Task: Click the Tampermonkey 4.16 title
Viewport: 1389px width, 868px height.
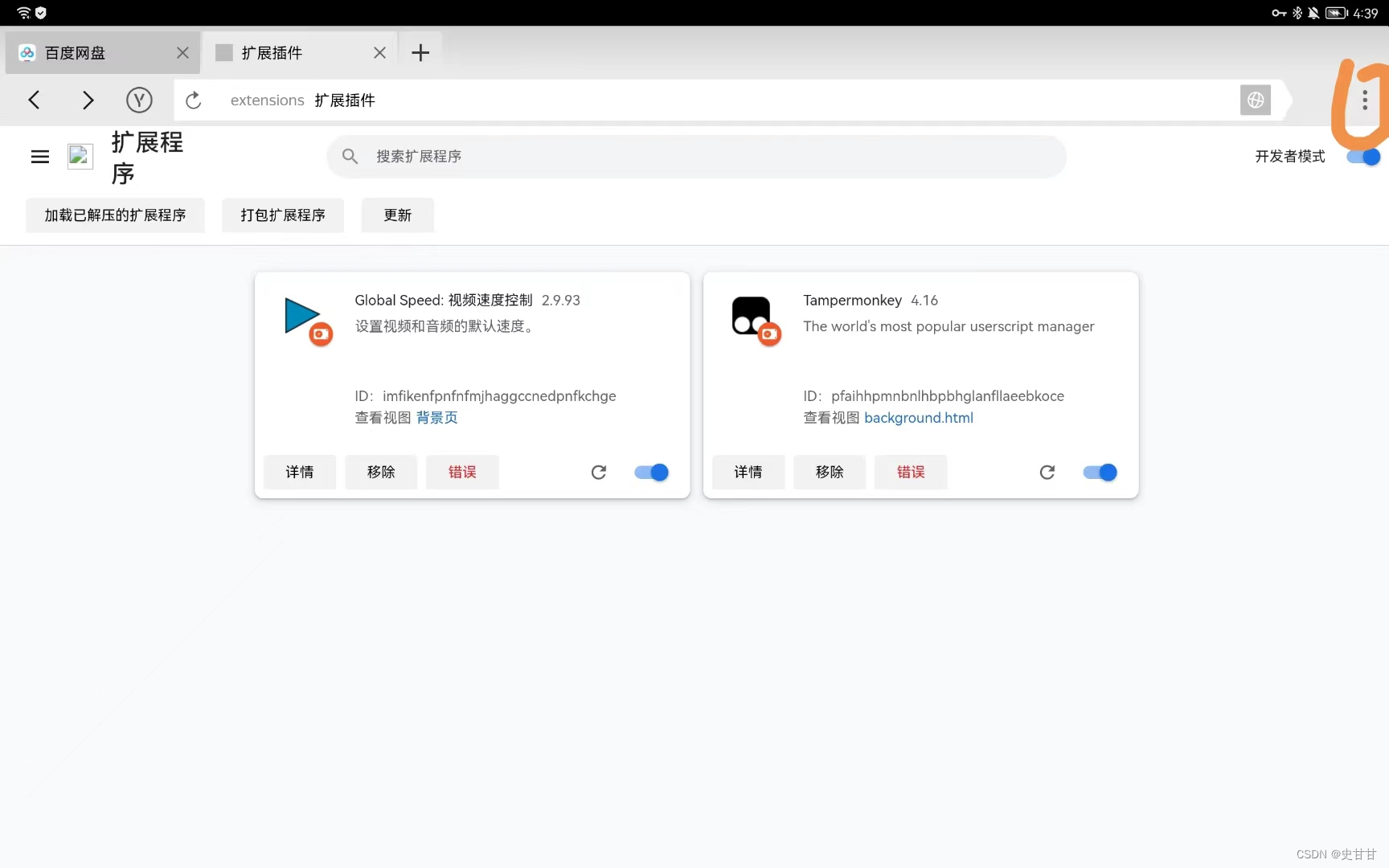Action: tap(871, 301)
